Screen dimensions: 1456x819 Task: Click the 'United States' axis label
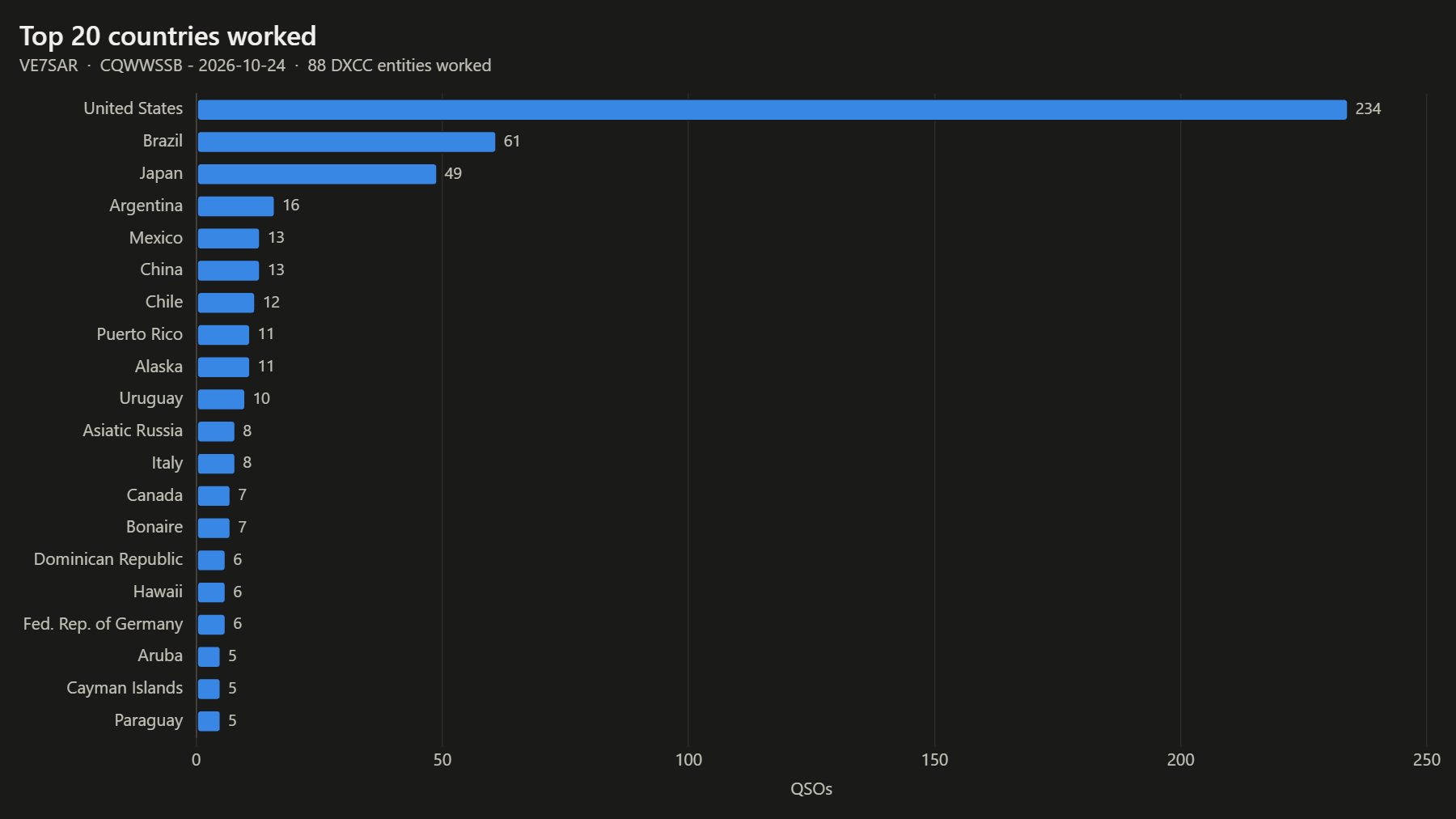coord(133,108)
